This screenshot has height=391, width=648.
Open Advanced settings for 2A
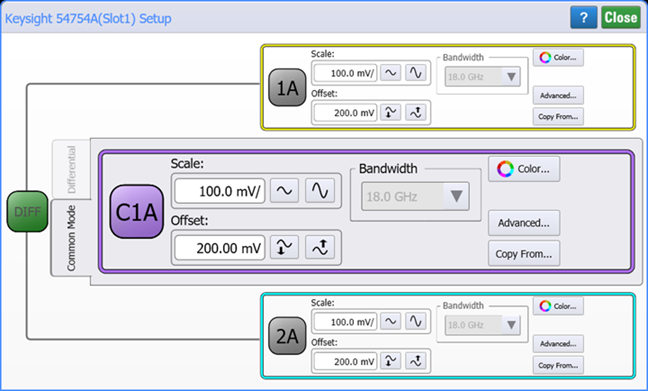tap(558, 344)
